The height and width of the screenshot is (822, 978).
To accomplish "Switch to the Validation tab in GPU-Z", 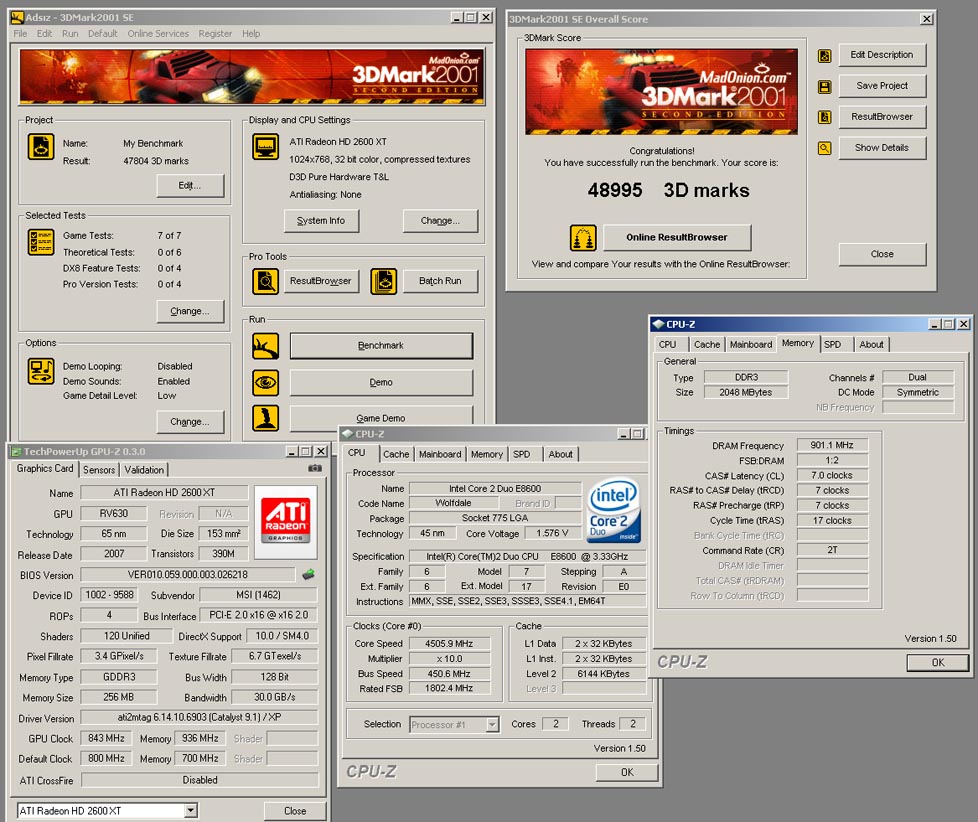I will [x=144, y=470].
